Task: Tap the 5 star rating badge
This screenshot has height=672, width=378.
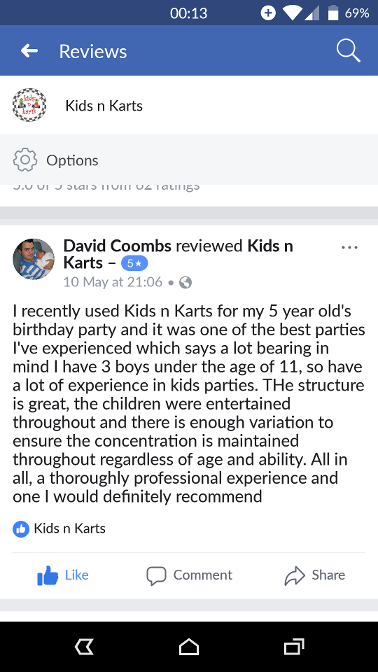Action: (135, 264)
